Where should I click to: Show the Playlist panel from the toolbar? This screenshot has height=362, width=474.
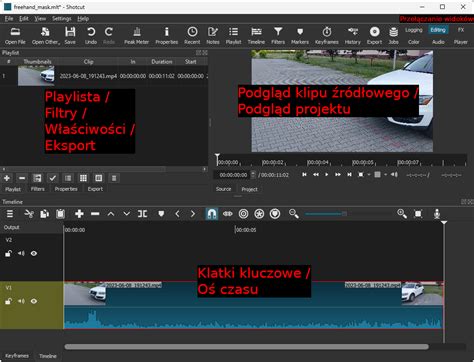(x=233, y=36)
